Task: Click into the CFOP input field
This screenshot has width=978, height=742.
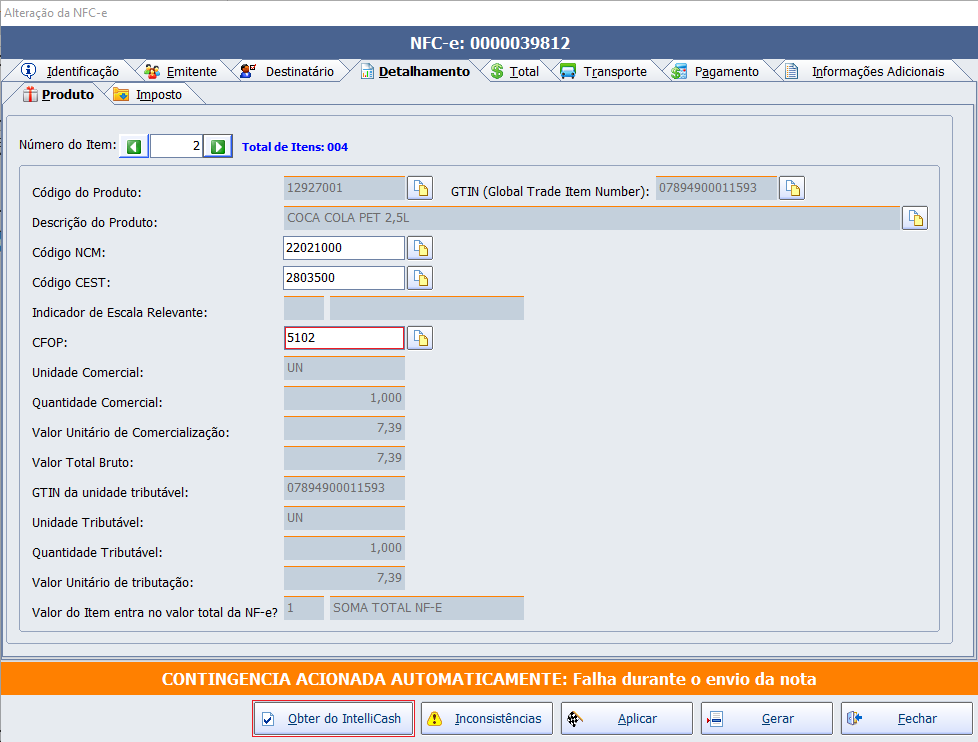Action: tap(343, 338)
